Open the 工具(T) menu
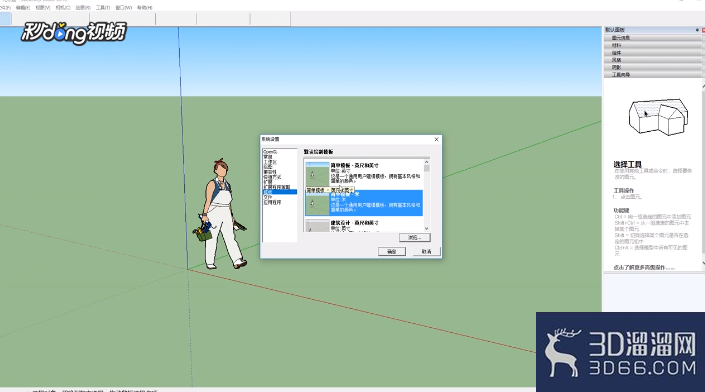 (103, 8)
